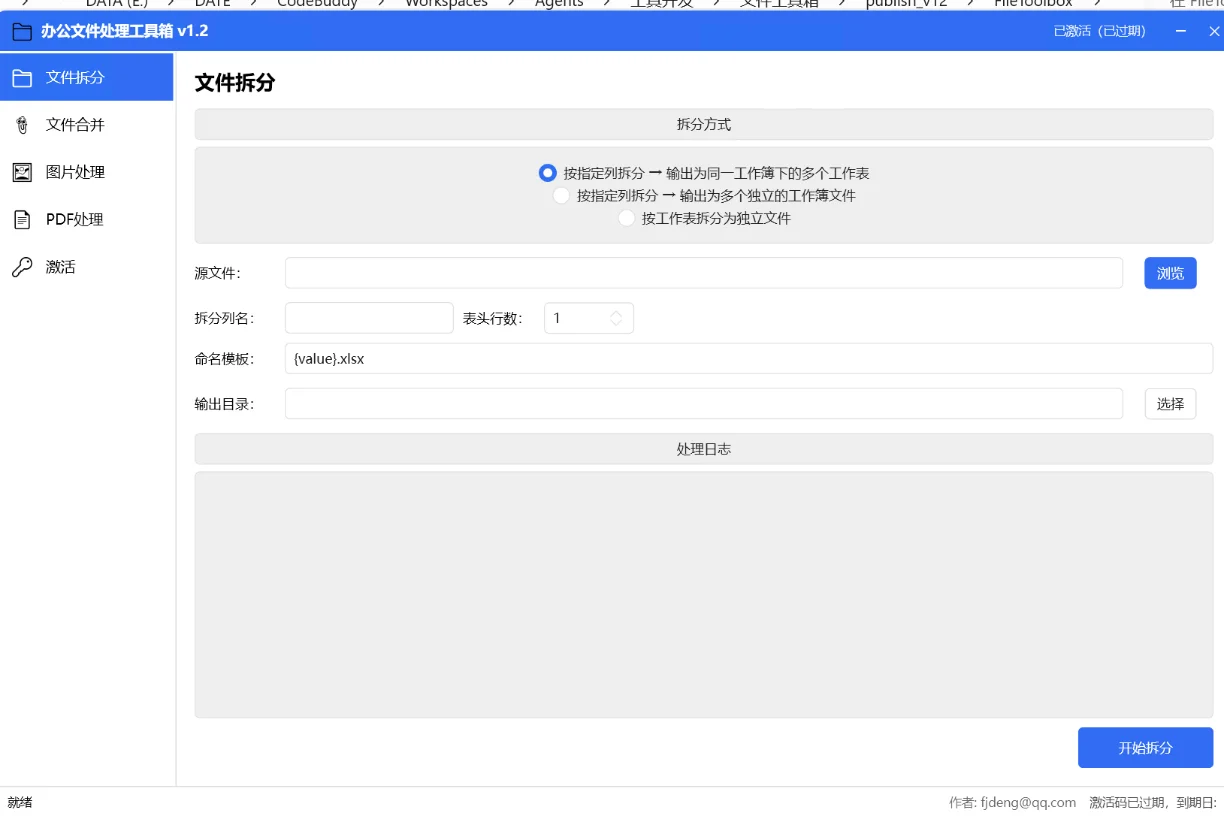The width and height of the screenshot is (1224, 816).
Task: Click Agents in the background window breadcrumb
Action: pyautogui.click(x=559, y=4)
